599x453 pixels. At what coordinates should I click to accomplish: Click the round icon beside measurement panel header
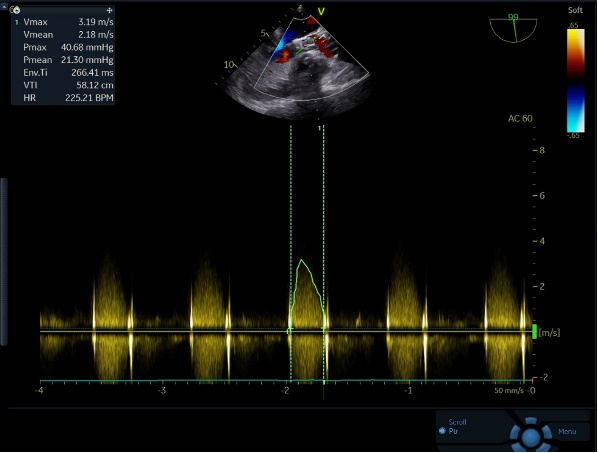pyautogui.click(x=16, y=10)
